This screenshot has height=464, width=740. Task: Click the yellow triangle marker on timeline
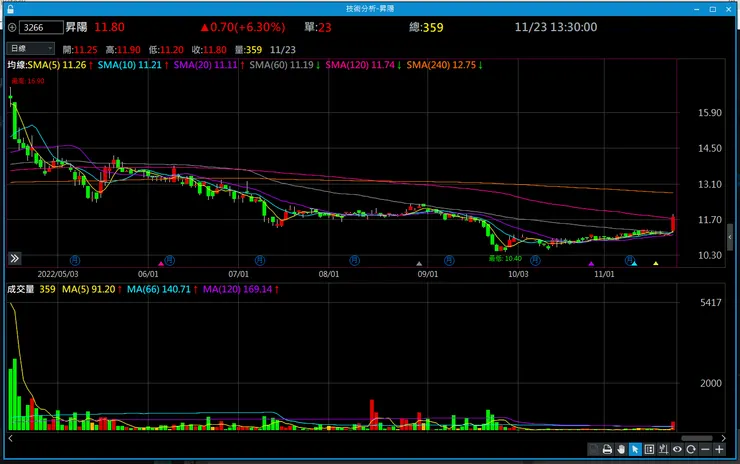pos(656,263)
